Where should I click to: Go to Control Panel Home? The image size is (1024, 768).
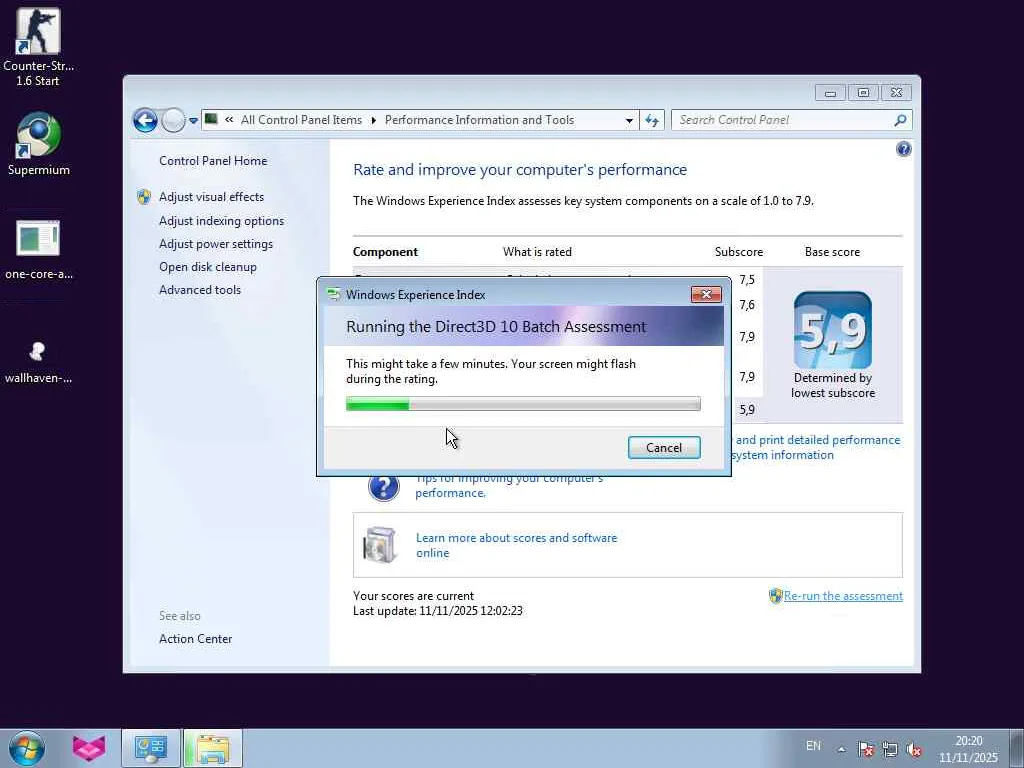pyautogui.click(x=213, y=161)
